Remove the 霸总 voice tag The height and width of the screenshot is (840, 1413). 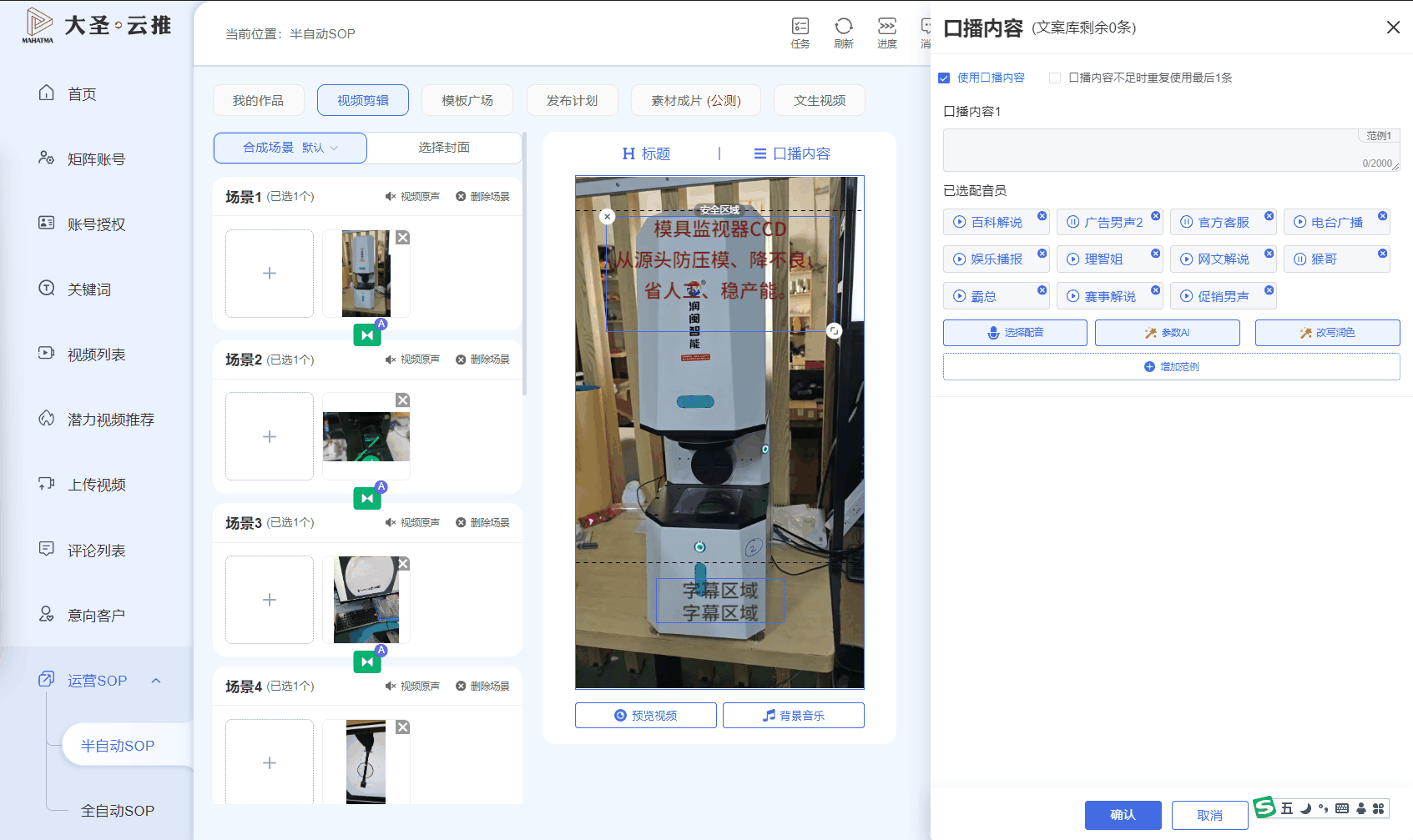1042,290
